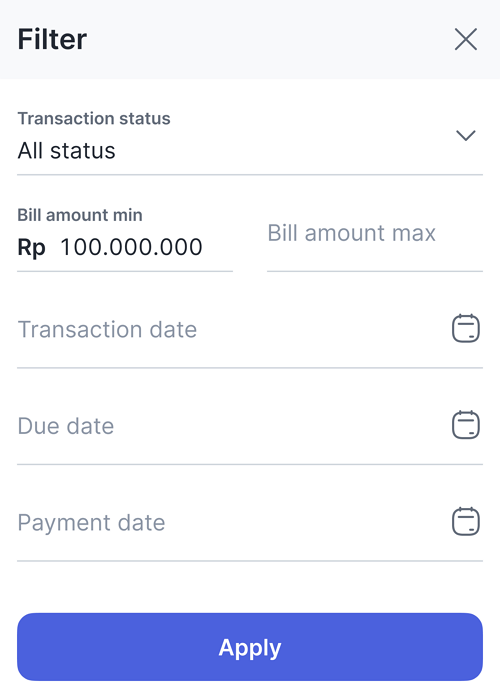
Task: Open the Due date calendar picker icon
Action: click(466, 425)
